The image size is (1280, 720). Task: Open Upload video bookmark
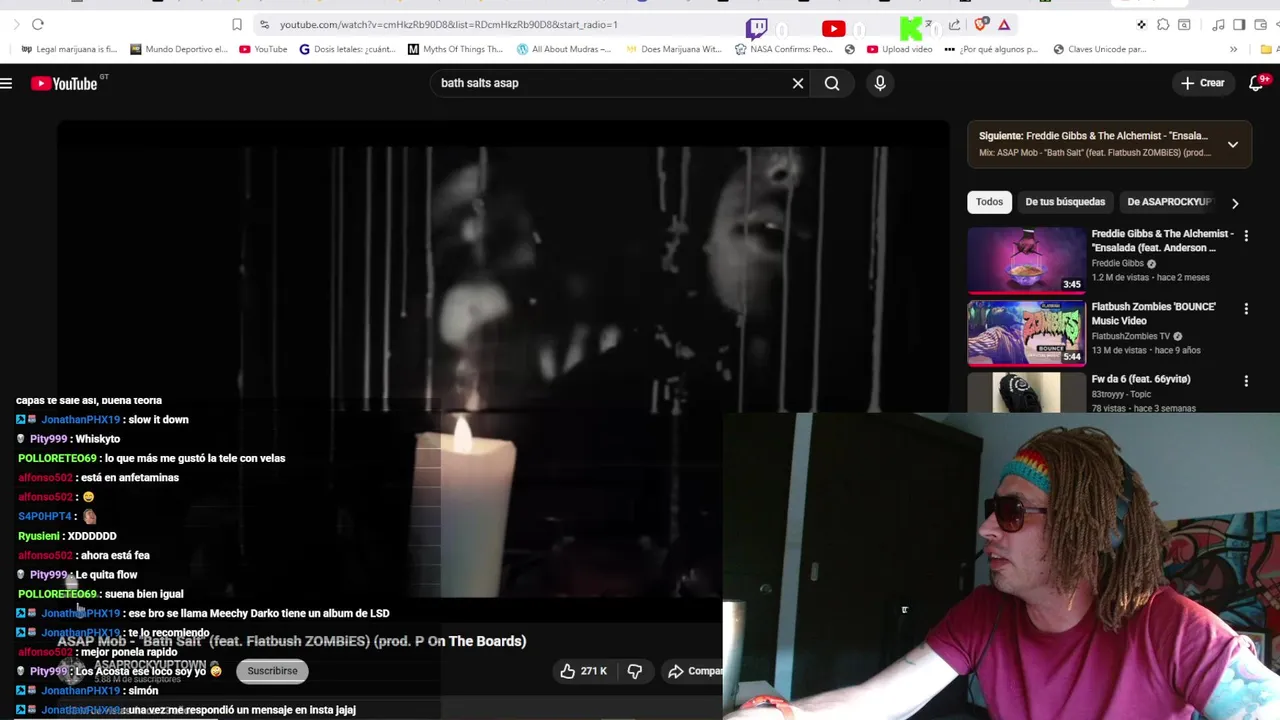[x=900, y=49]
